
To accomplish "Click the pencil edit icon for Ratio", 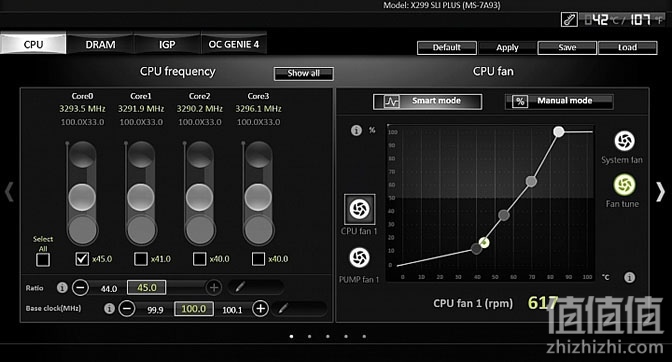I will pos(240,287).
